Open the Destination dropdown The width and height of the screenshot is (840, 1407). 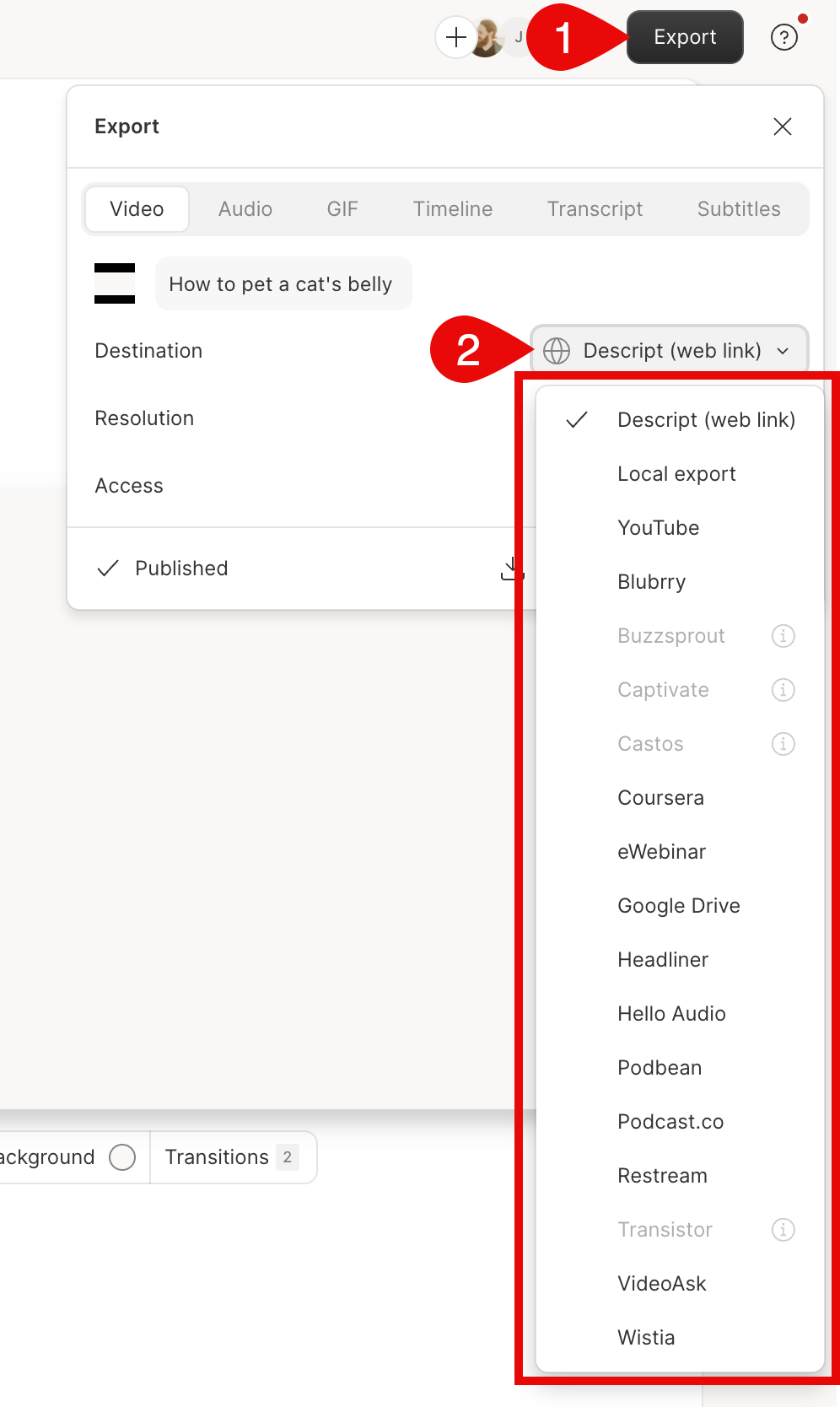coord(670,351)
